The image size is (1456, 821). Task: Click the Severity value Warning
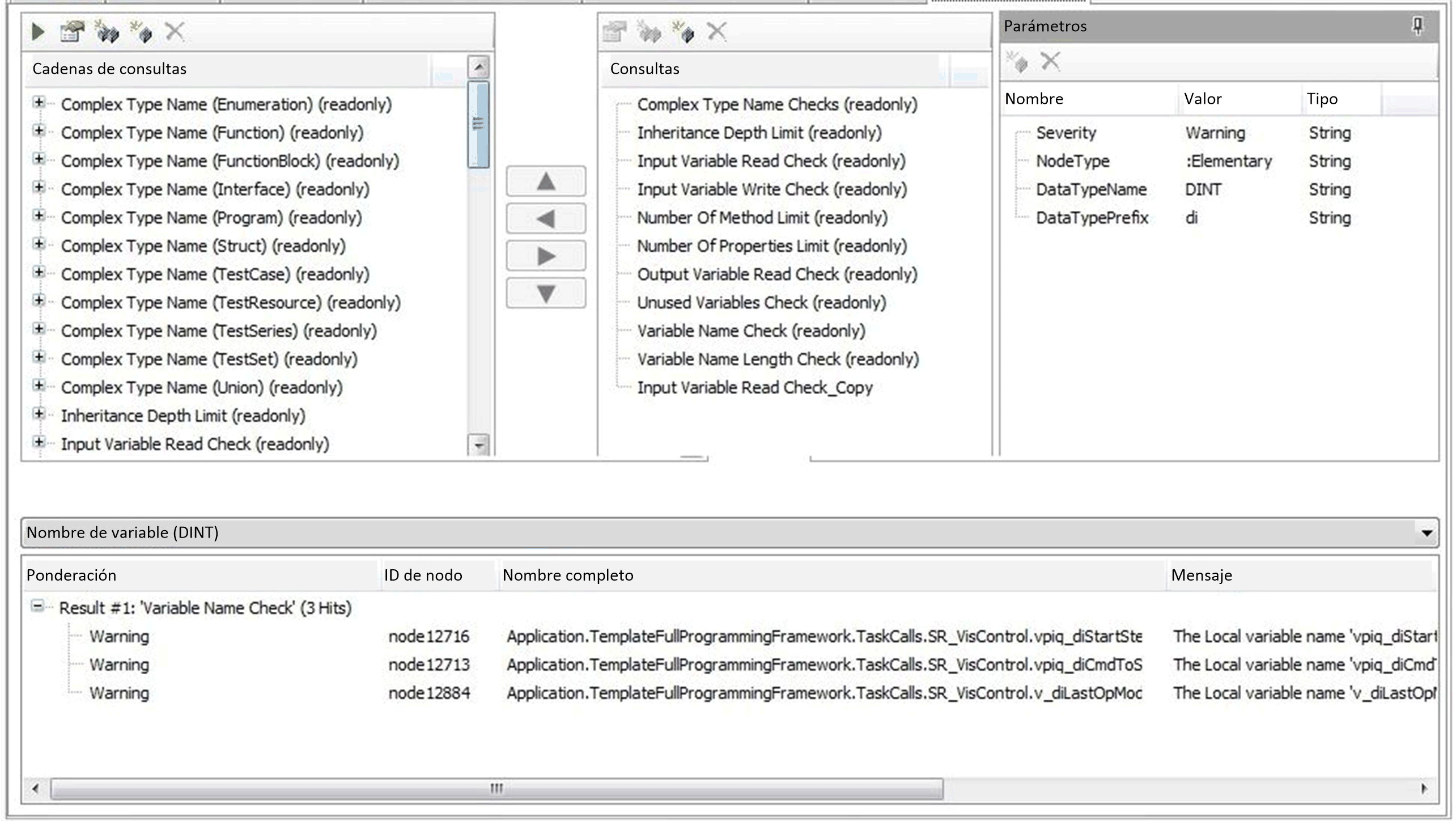(x=1215, y=133)
